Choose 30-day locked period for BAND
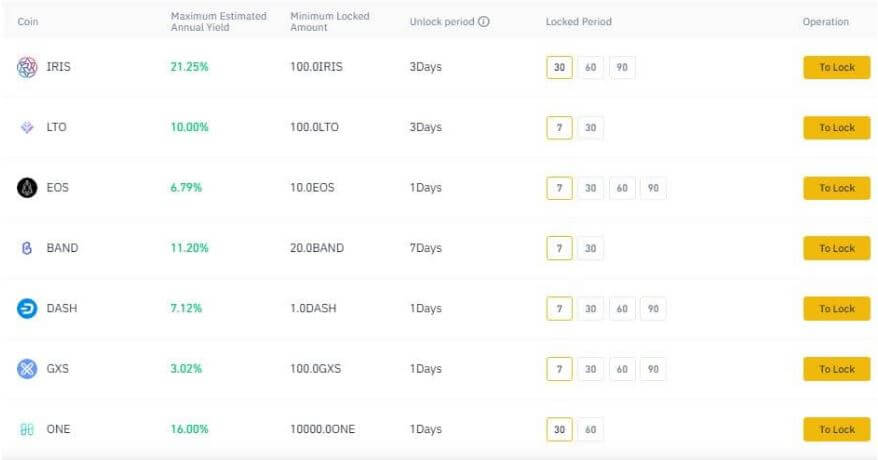Screen dimensions: 878x460 591,248
